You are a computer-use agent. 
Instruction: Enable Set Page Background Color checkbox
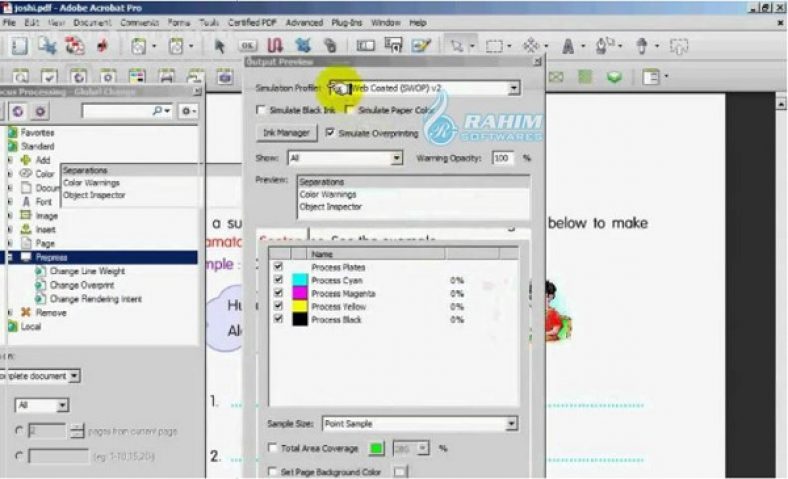click(272, 471)
